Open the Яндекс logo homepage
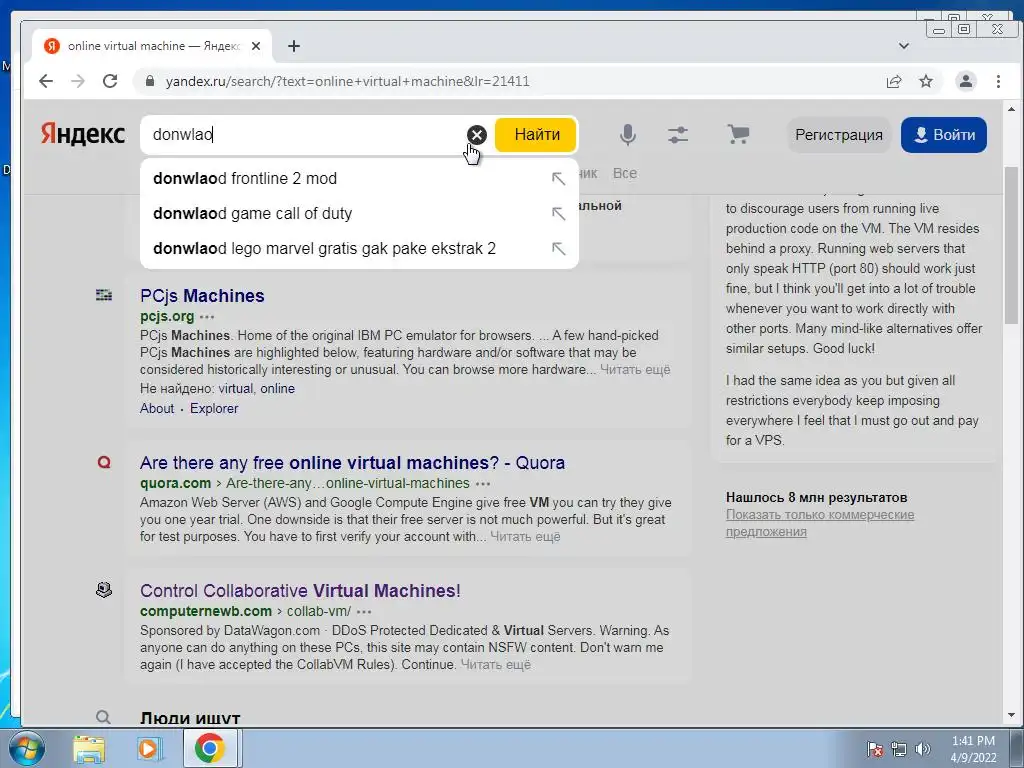The image size is (1024, 768). pyautogui.click(x=83, y=134)
